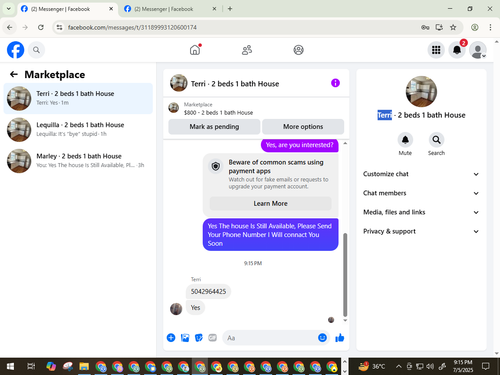The width and height of the screenshot is (500, 375).
Task: Click the back arrow beside Marketplace
Action: click(x=14, y=74)
